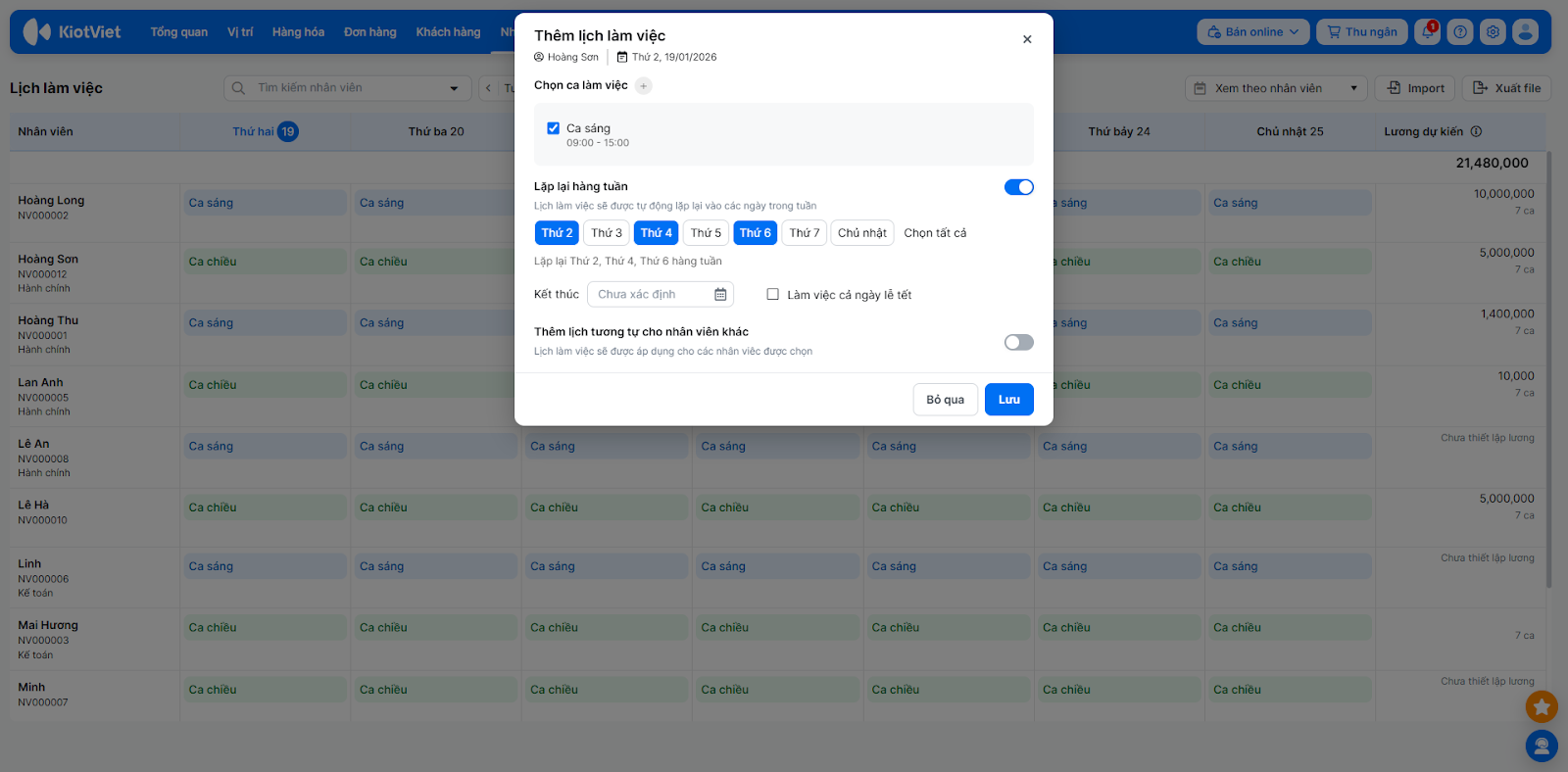Open Lê Hà's Sunday Ca chiều shift
Viewport: 1568px width, 772px height.
[x=1290, y=507]
